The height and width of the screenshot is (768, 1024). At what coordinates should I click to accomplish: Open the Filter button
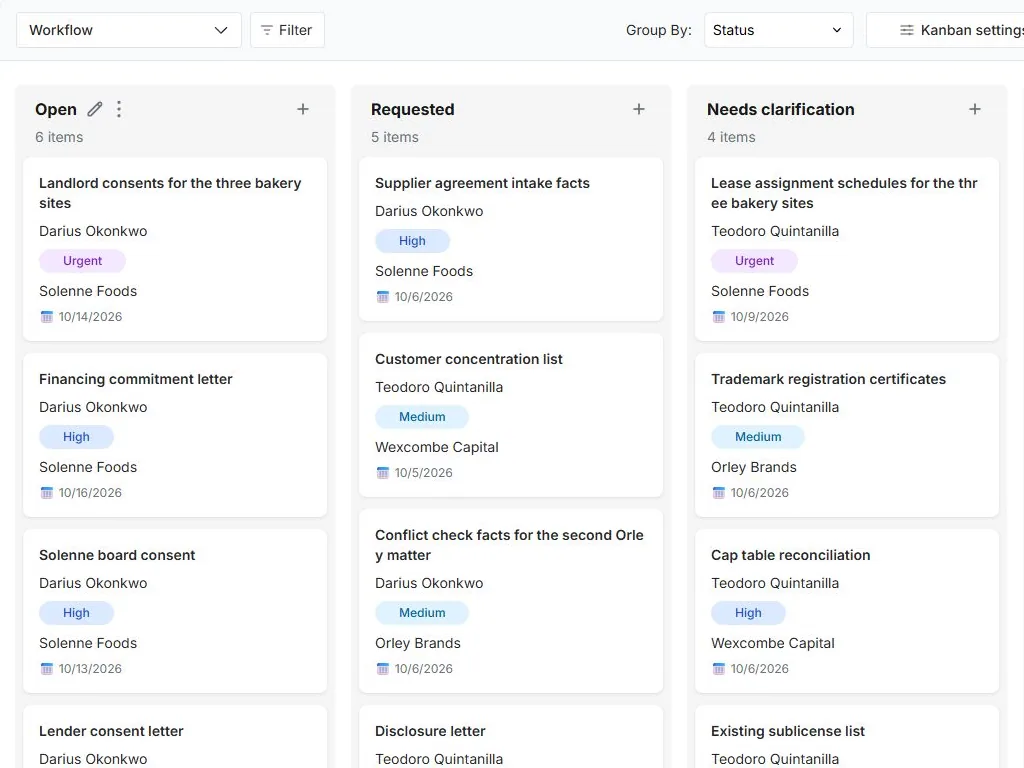tap(287, 30)
